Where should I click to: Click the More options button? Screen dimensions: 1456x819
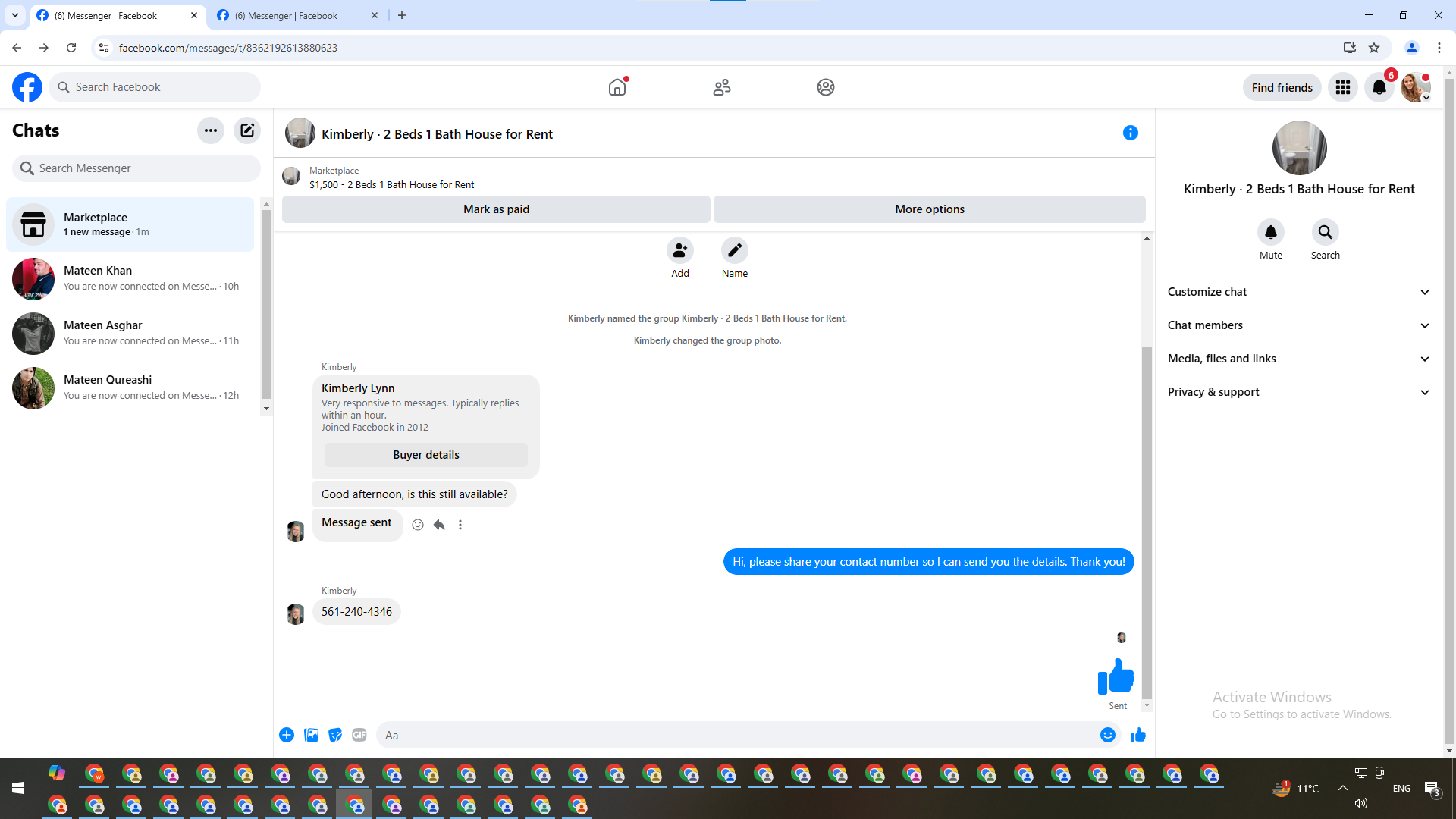pos(930,209)
